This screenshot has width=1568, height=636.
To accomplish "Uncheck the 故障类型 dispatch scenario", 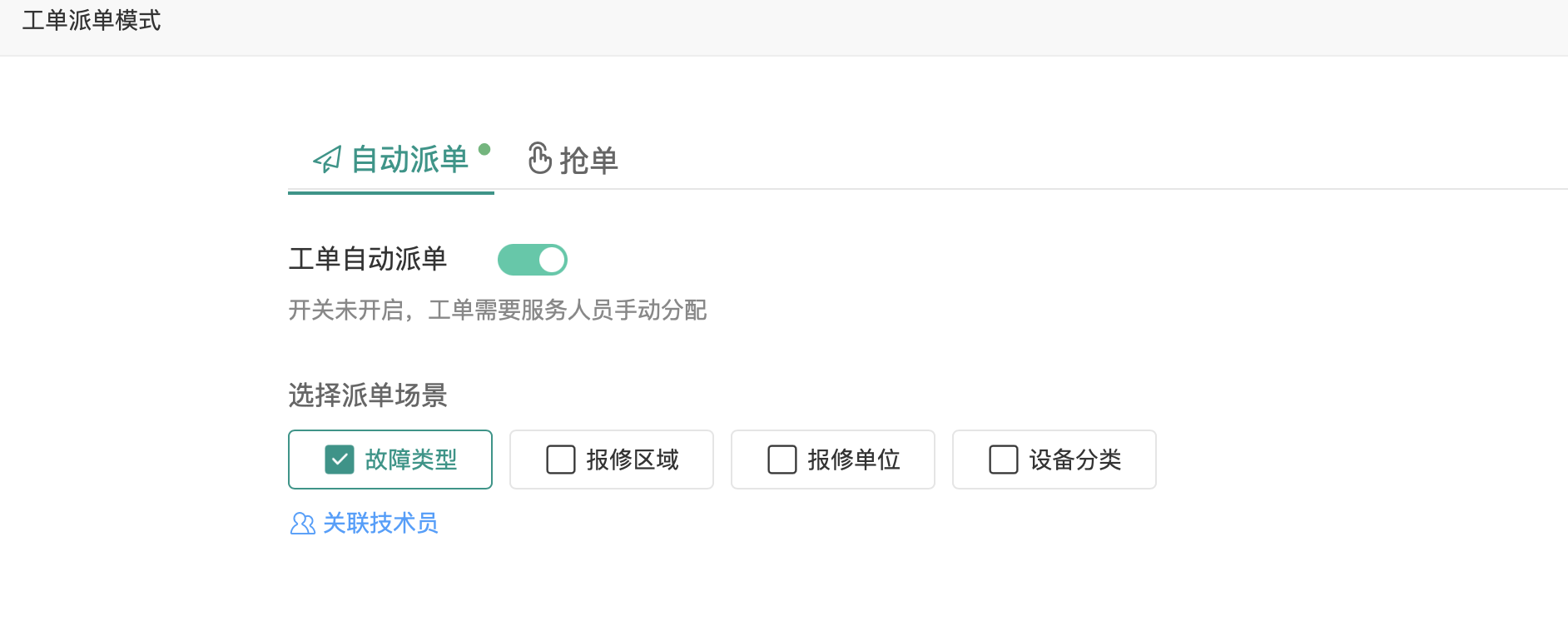I will pyautogui.click(x=390, y=459).
